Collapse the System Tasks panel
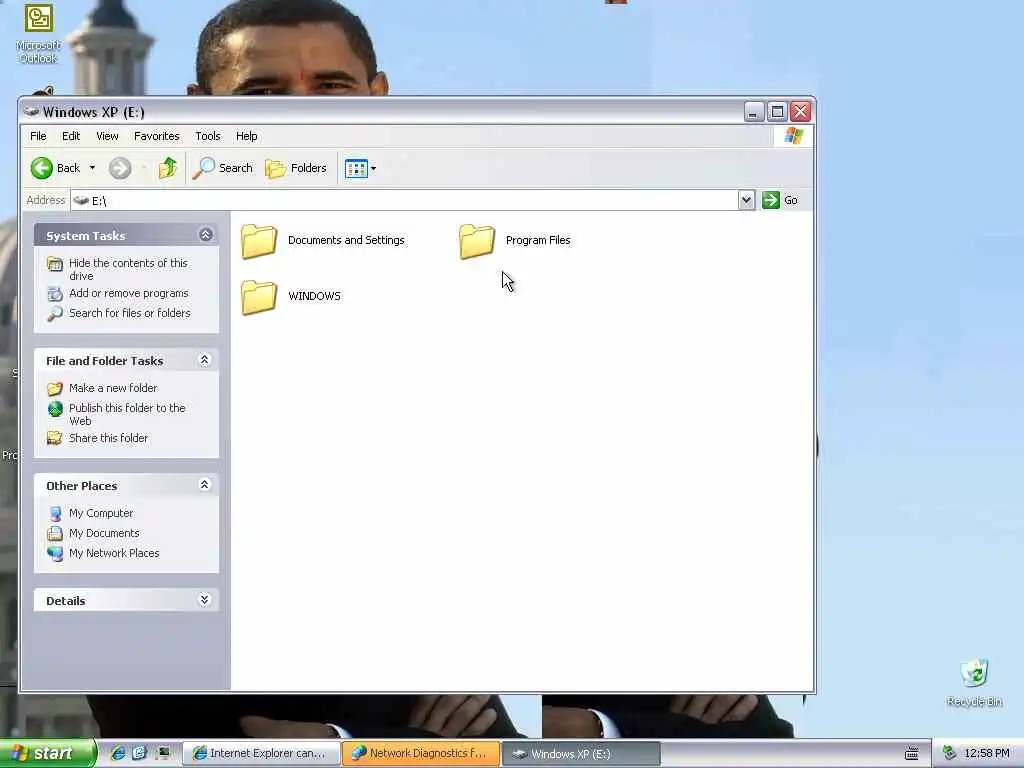1024x768 pixels. (x=206, y=235)
